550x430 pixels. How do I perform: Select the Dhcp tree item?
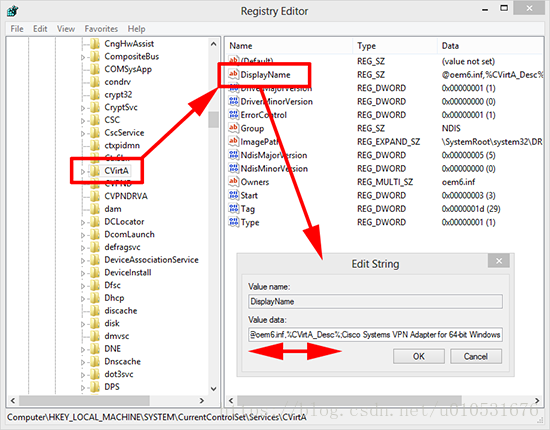point(114,298)
